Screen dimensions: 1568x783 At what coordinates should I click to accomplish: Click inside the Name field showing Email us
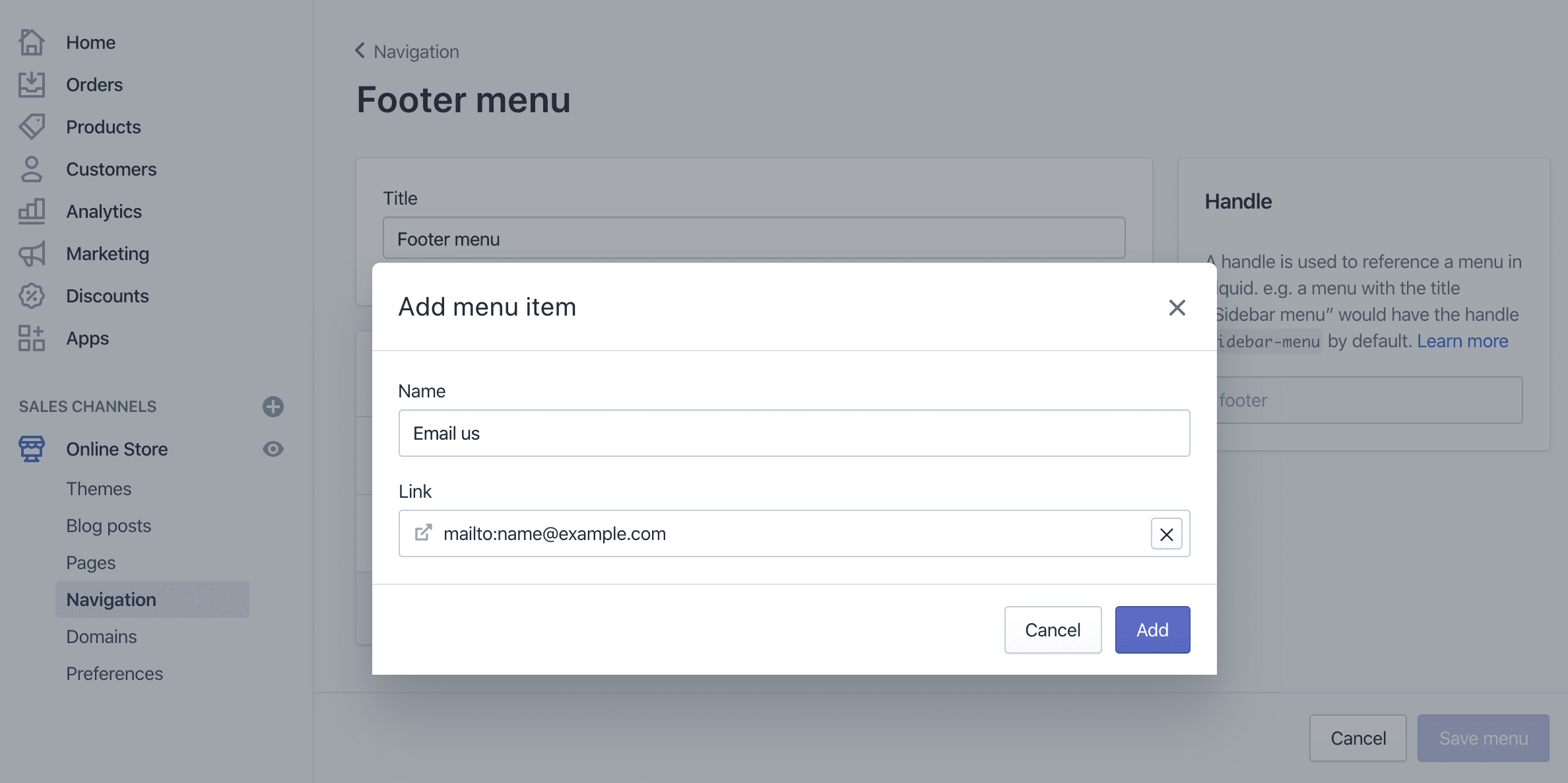tap(793, 433)
